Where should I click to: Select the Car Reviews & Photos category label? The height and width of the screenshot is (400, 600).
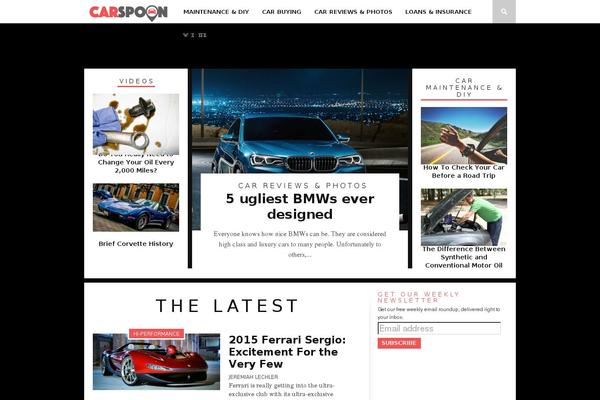[302, 186]
